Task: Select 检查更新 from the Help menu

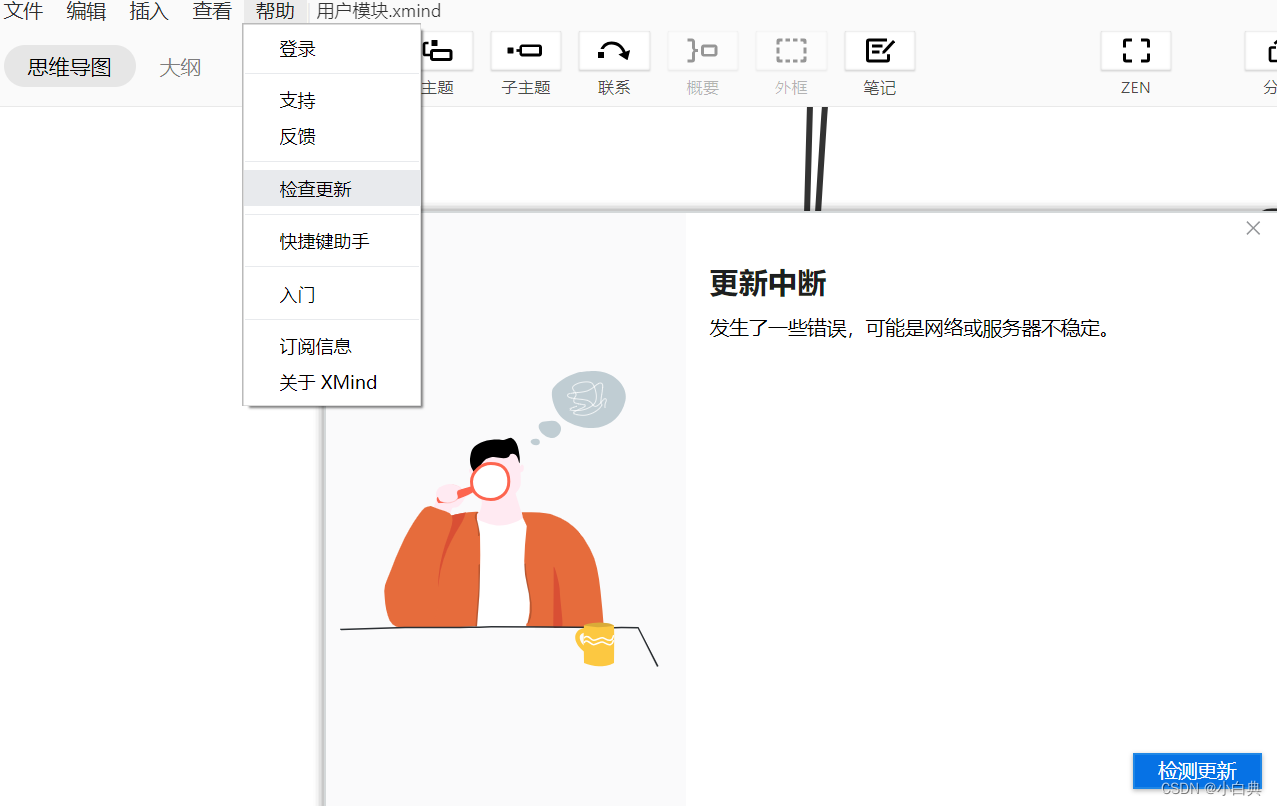Action: click(x=317, y=187)
